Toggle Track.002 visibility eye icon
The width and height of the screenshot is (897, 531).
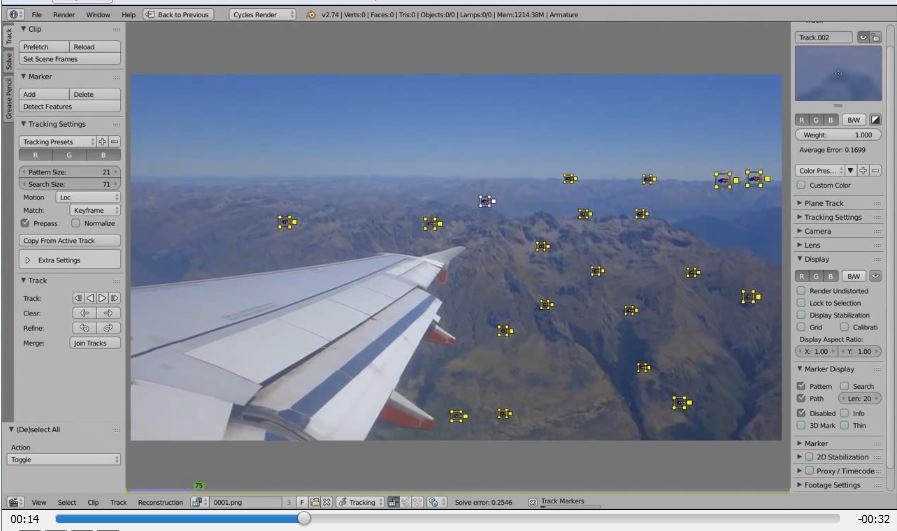(x=863, y=37)
